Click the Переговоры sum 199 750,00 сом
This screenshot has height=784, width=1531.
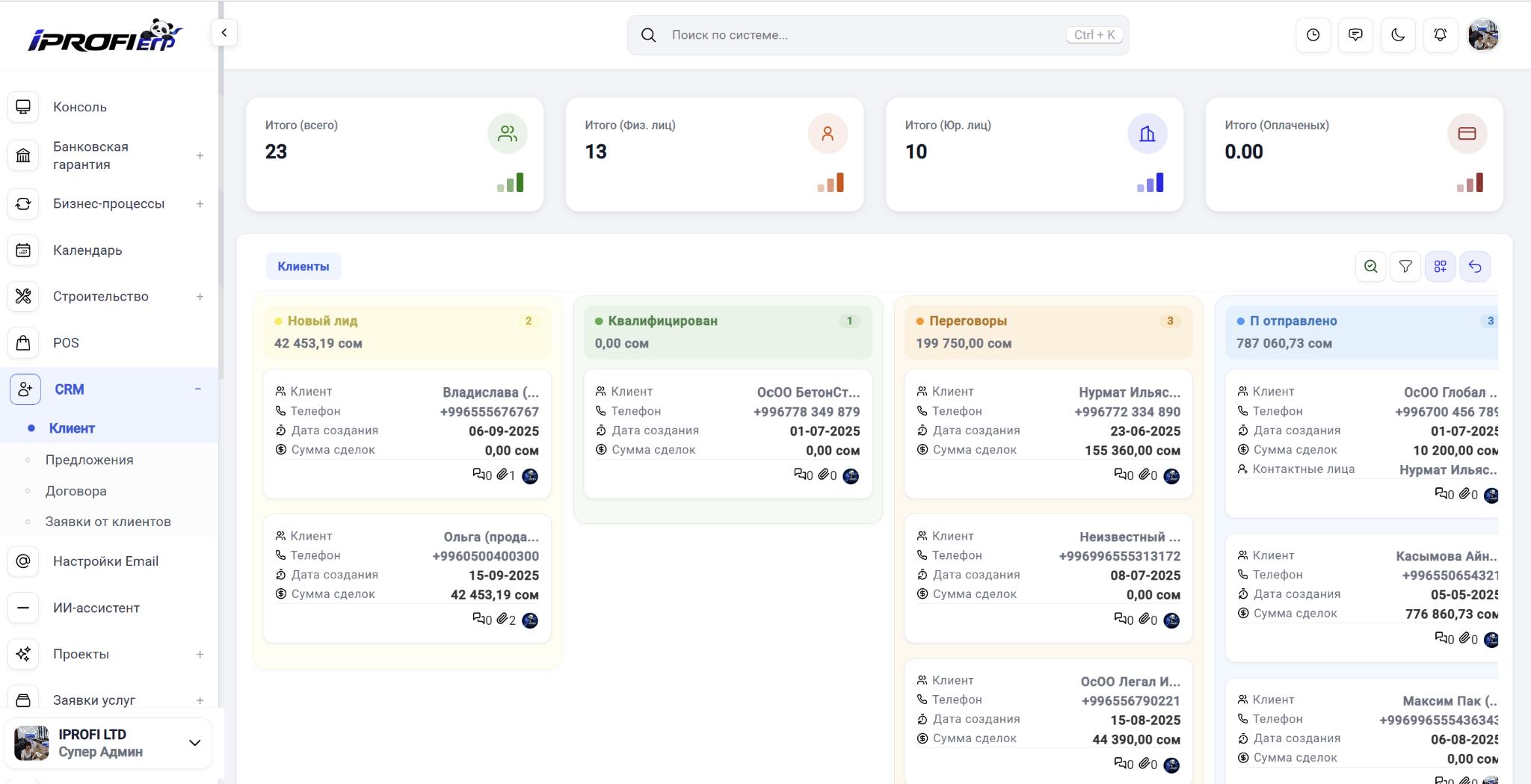coord(964,343)
